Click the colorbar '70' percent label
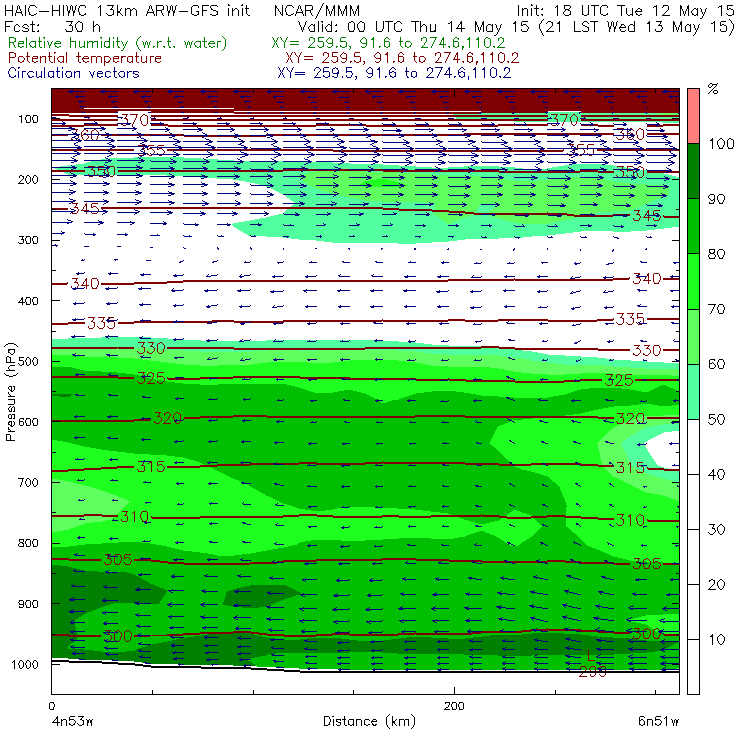The width and height of the screenshot is (740, 740). point(716,309)
